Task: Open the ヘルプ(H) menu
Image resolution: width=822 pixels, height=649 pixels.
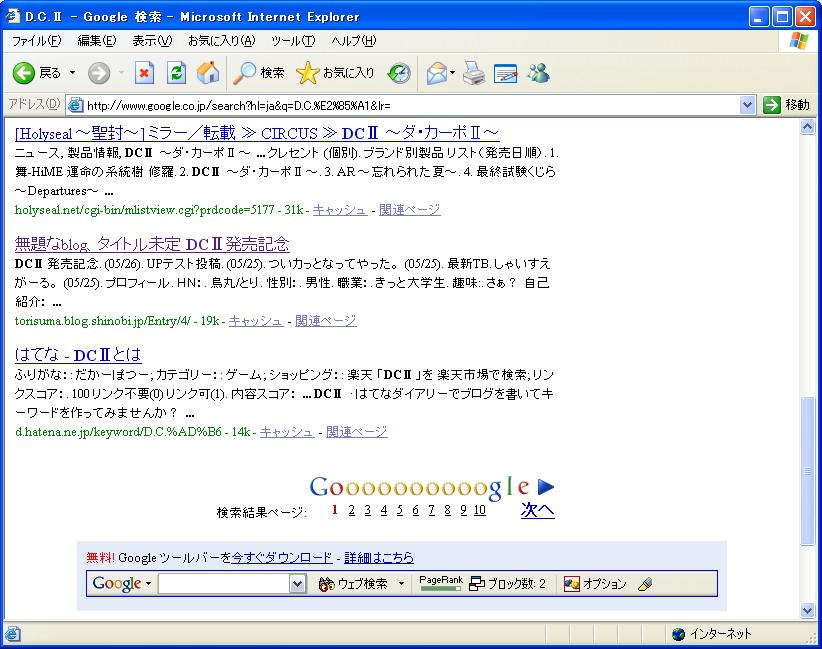Action: pos(354,41)
